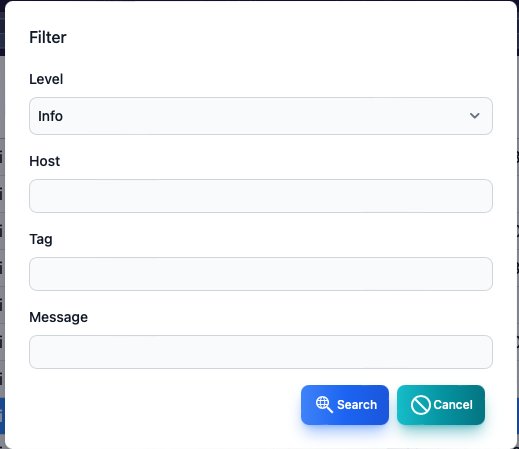519x449 pixels.
Task: Expand the Level dropdown chevron arrow
Action: pos(475,116)
